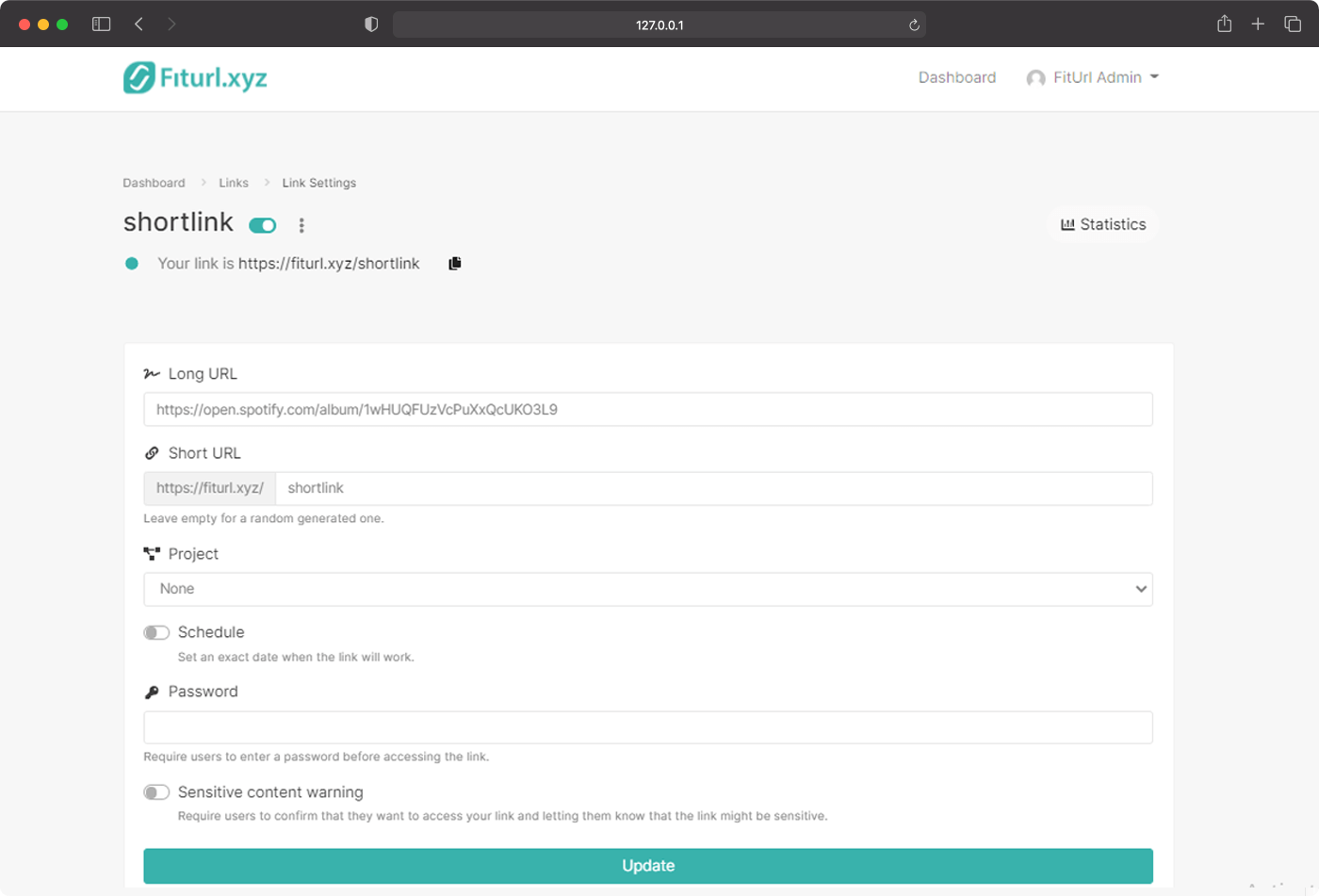The width and height of the screenshot is (1319, 896).
Task: Go to Dashboard breadcrumb
Action: click(154, 183)
